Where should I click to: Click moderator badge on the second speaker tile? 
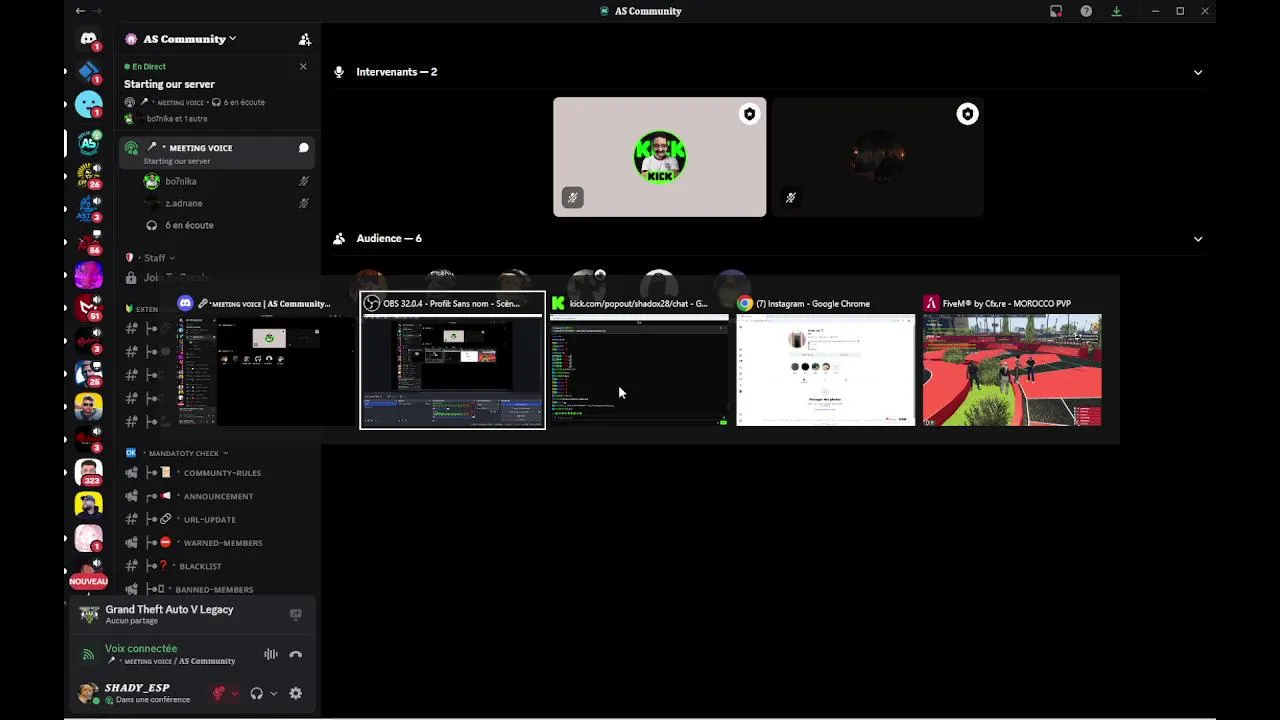967,114
